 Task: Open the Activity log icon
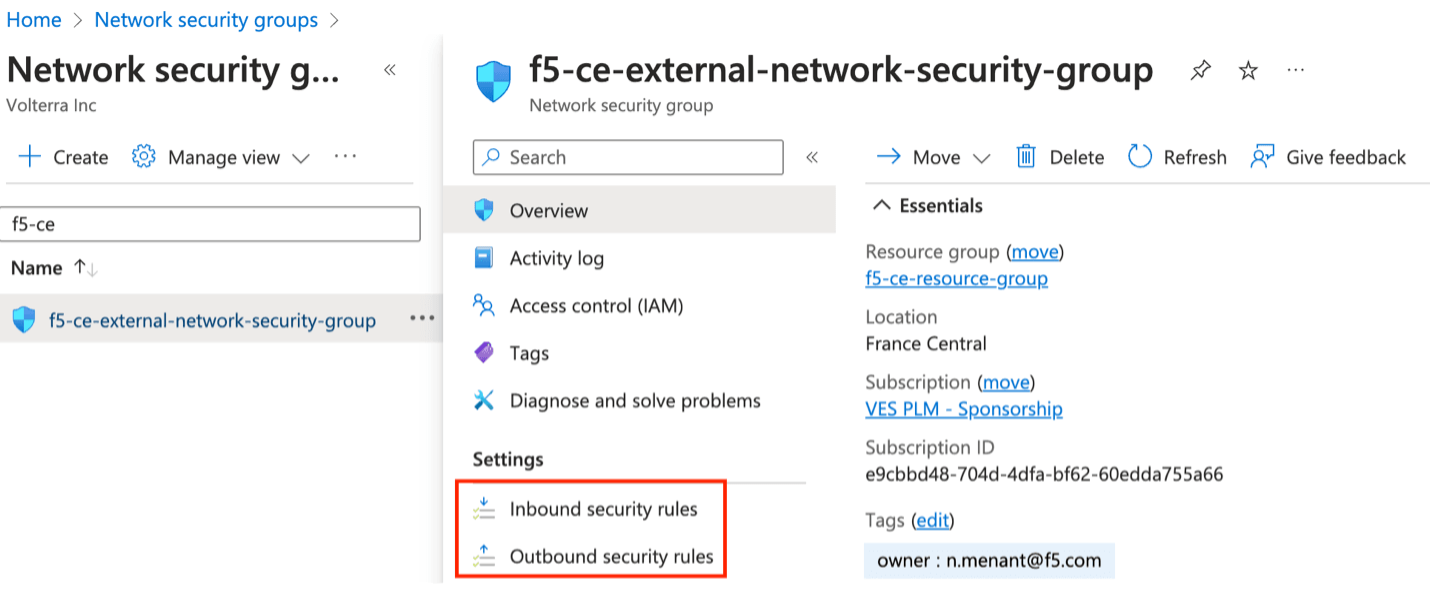click(484, 258)
